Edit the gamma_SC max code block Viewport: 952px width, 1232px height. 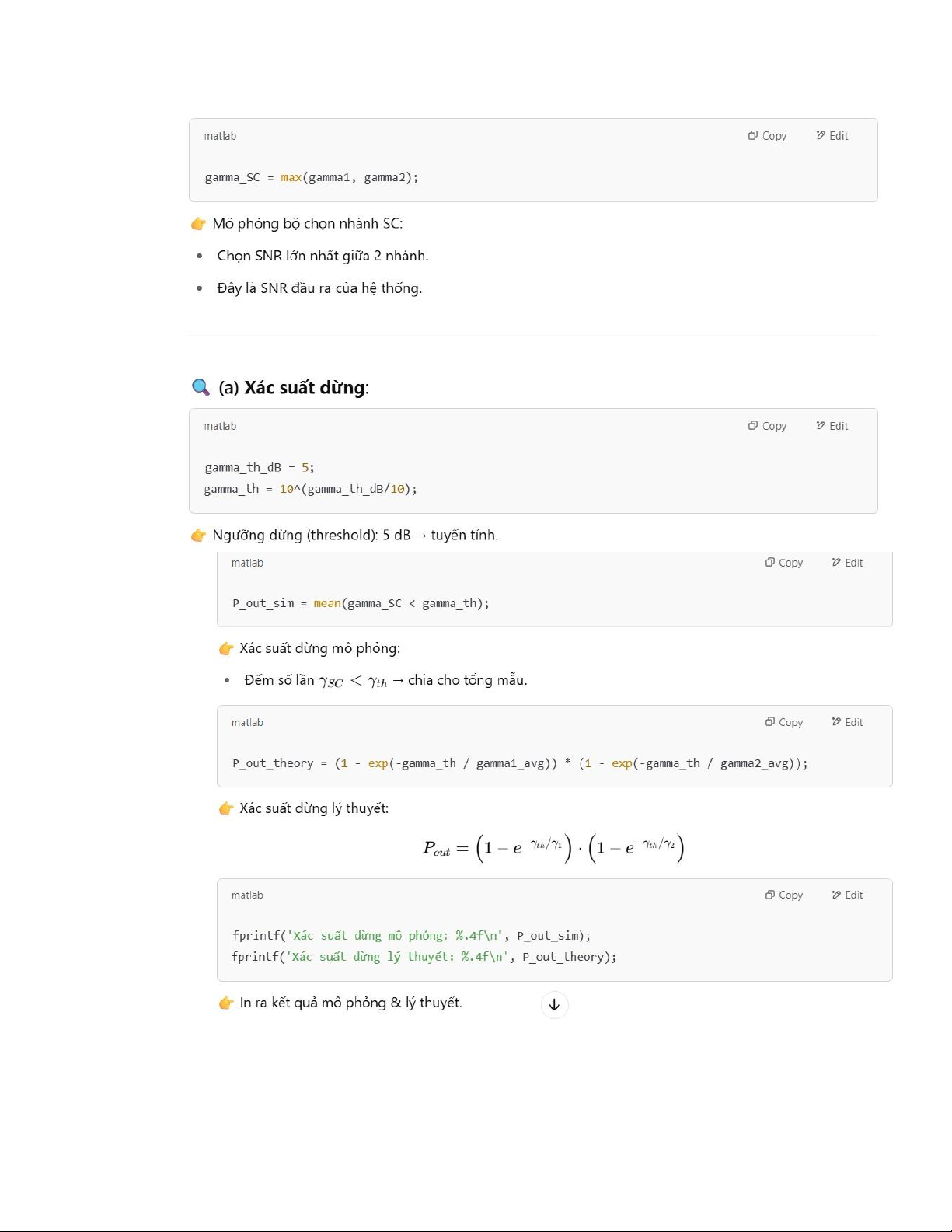point(832,136)
